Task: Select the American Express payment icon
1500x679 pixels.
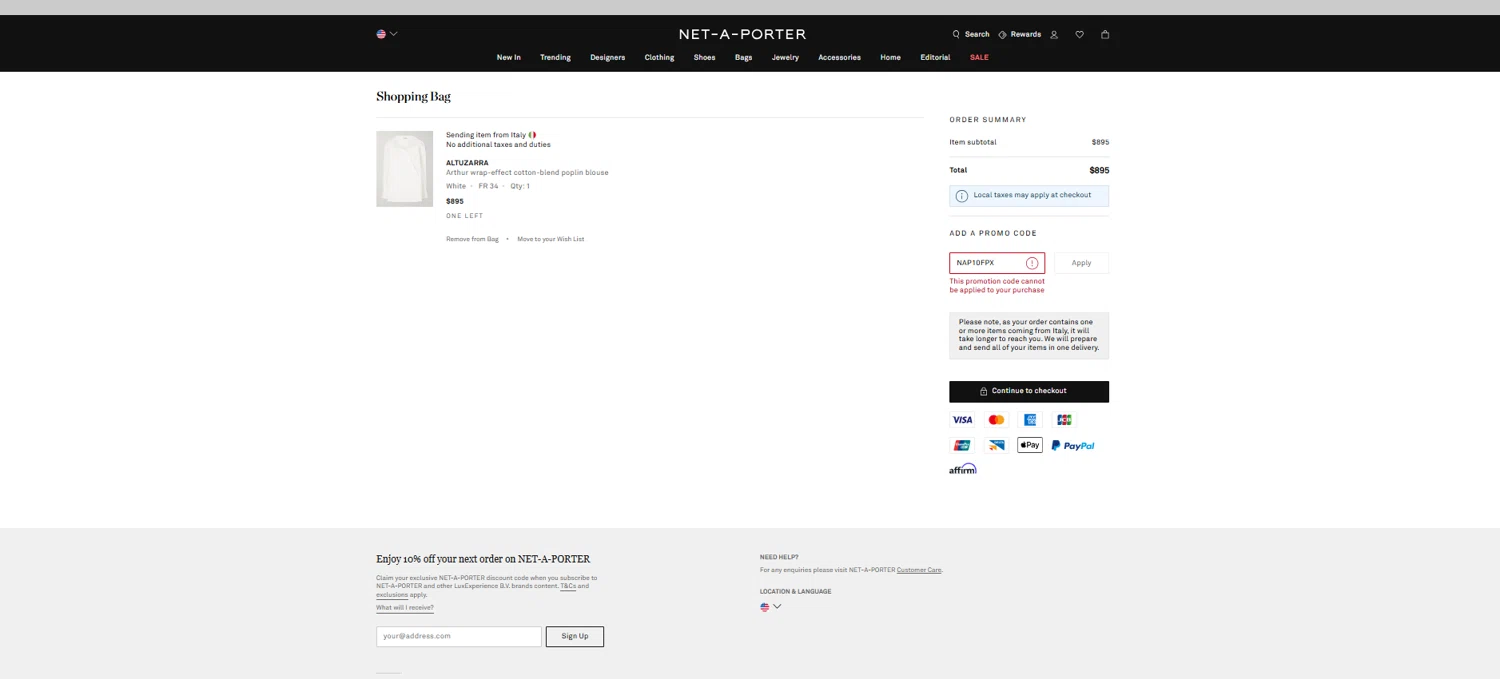Action: pos(1030,420)
